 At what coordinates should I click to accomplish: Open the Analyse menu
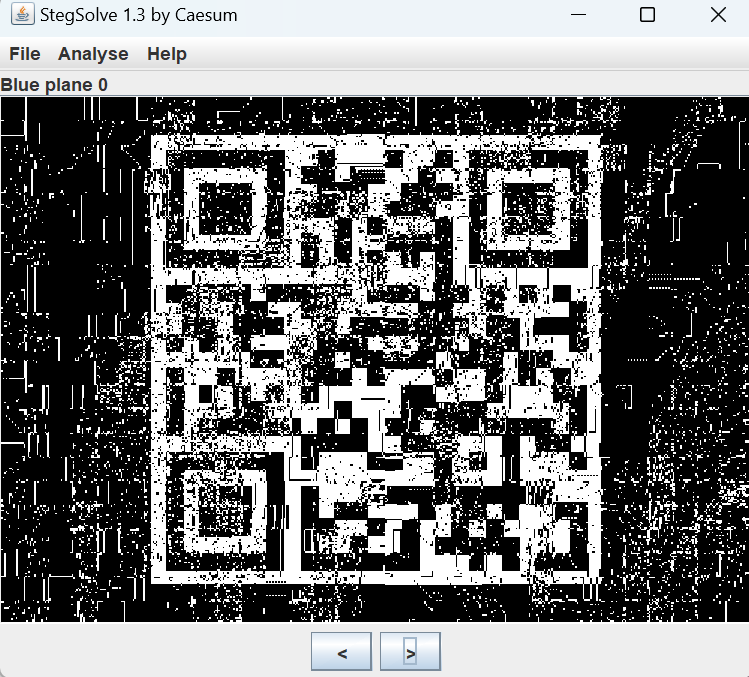93,54
